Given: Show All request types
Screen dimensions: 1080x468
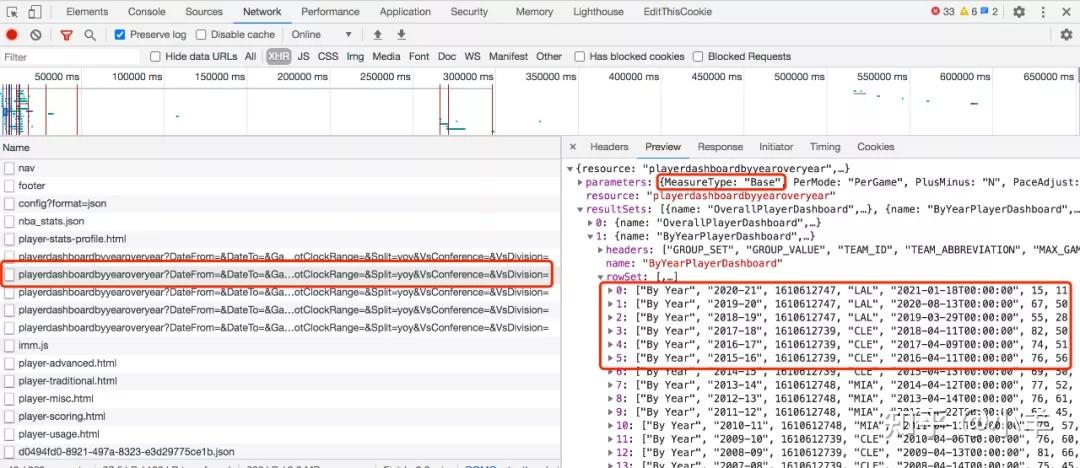Looking at the screenshot, I should point(250,57).
